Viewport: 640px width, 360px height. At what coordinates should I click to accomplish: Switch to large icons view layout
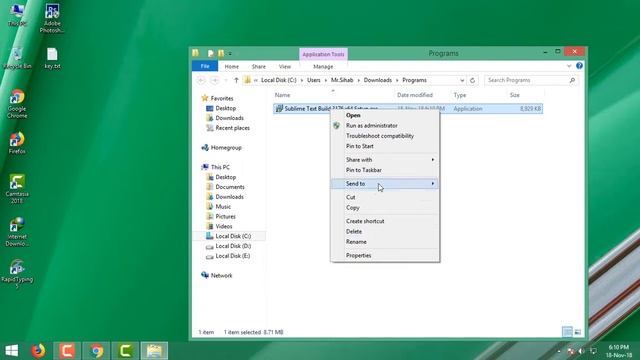(578, 332)
